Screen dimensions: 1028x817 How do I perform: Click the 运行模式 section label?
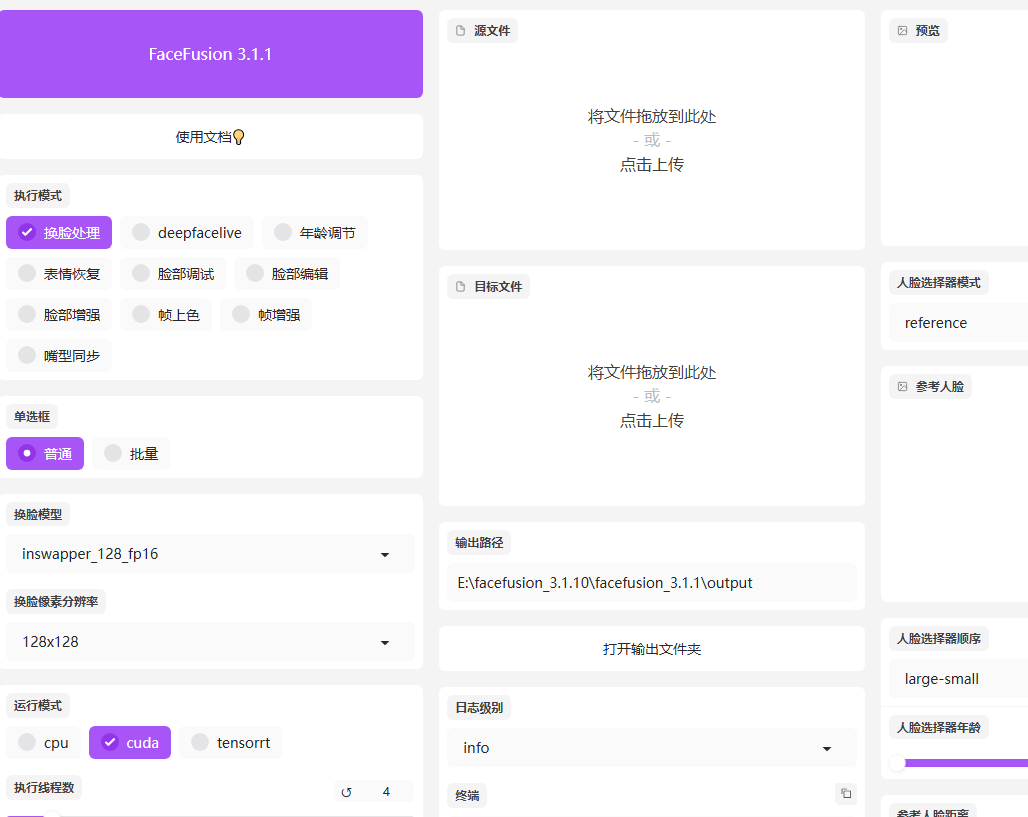coord(38,706)
